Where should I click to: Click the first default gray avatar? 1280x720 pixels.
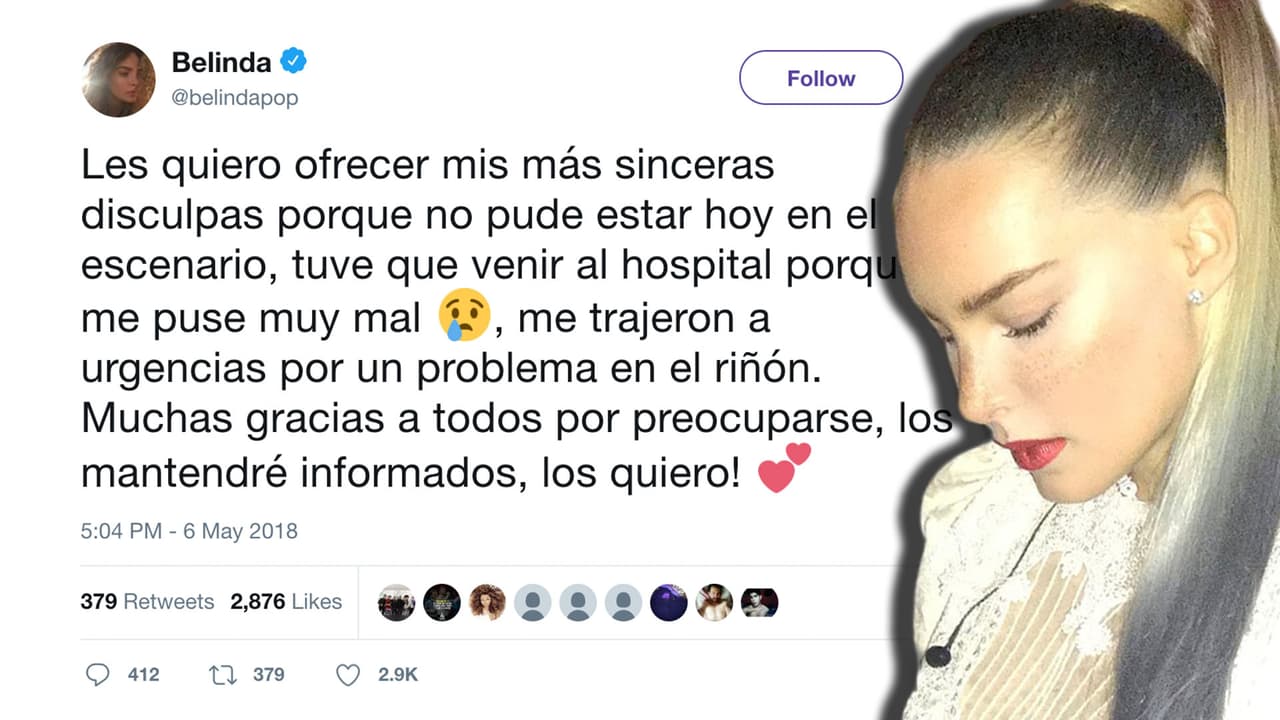(x=533, y=602)
